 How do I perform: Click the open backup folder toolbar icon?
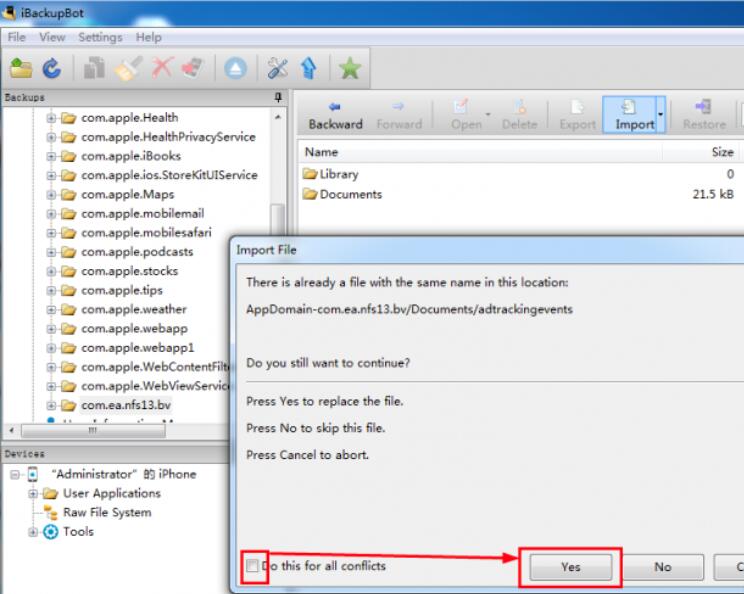(x=21, y=68)
